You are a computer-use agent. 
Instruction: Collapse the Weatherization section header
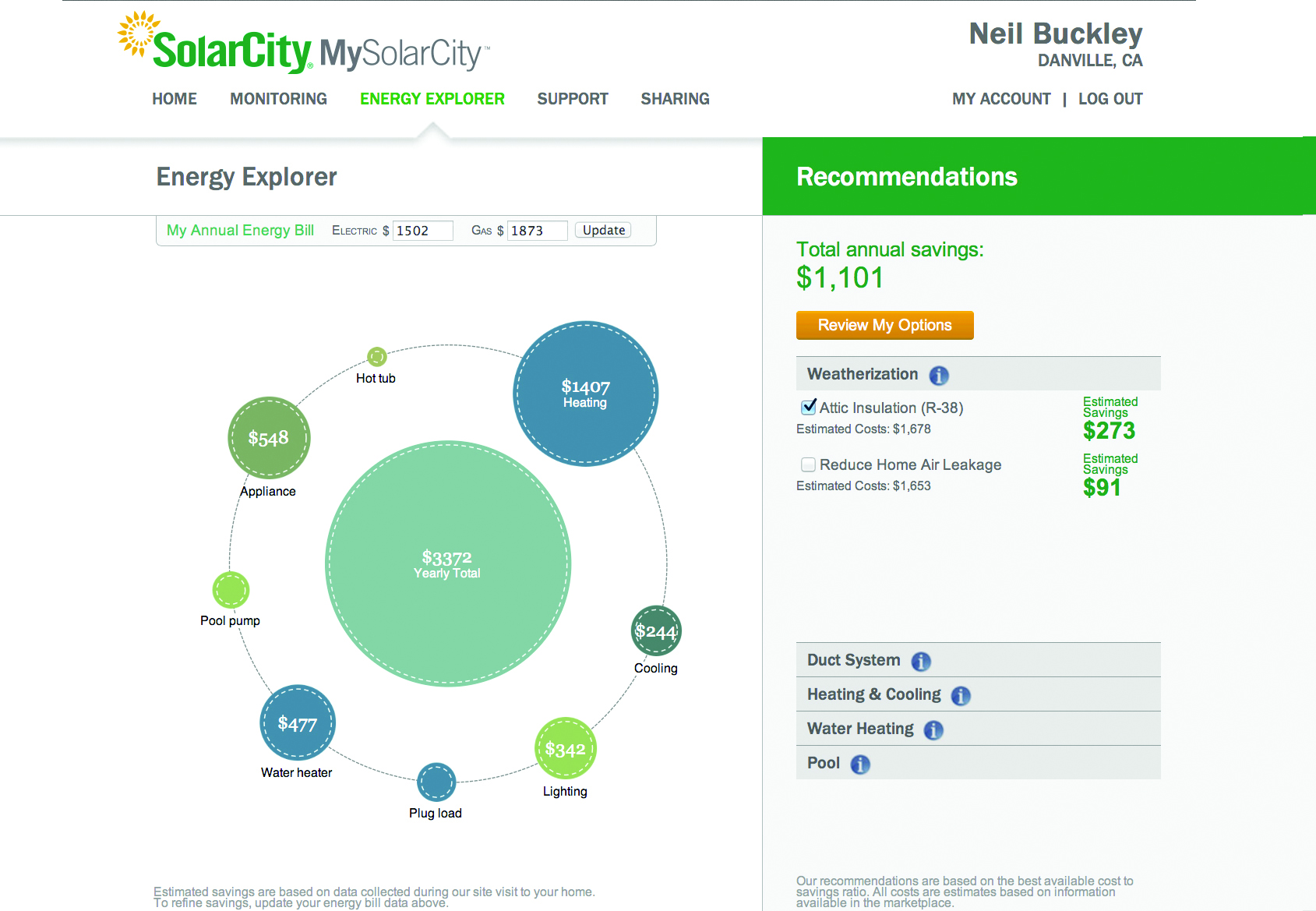pyautogui.click(x=863, y=374)
